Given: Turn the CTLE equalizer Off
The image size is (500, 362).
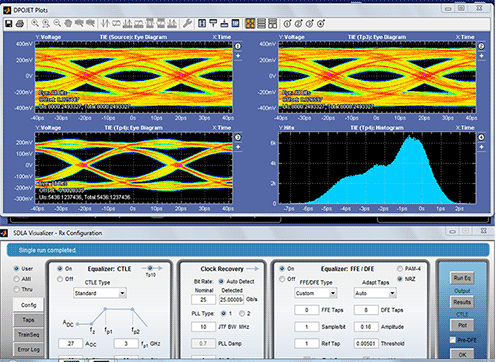Looking at the screenshot, I should click(60, 279).
